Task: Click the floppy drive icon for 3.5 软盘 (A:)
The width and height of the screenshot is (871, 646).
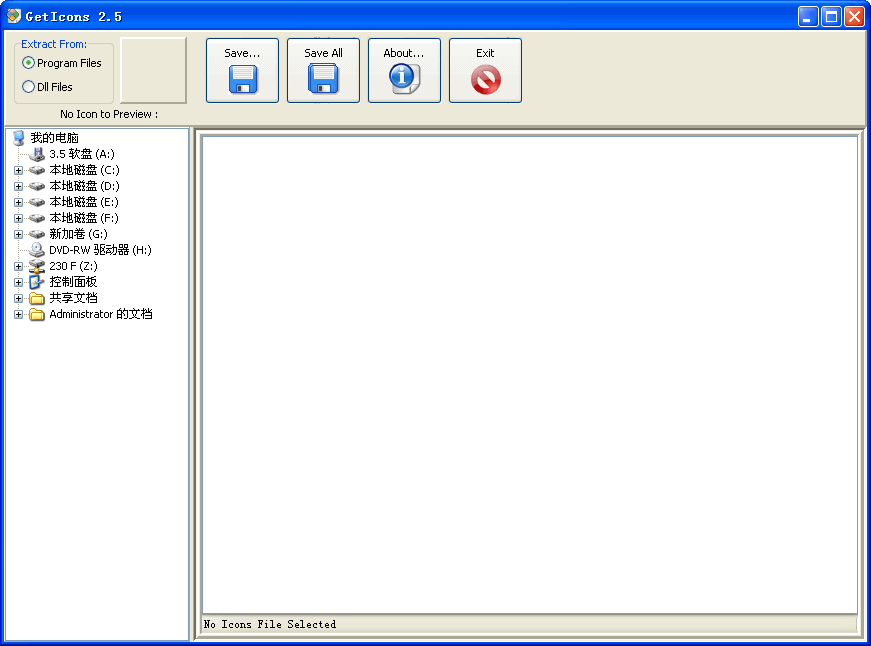Action: tap(37, 153)
